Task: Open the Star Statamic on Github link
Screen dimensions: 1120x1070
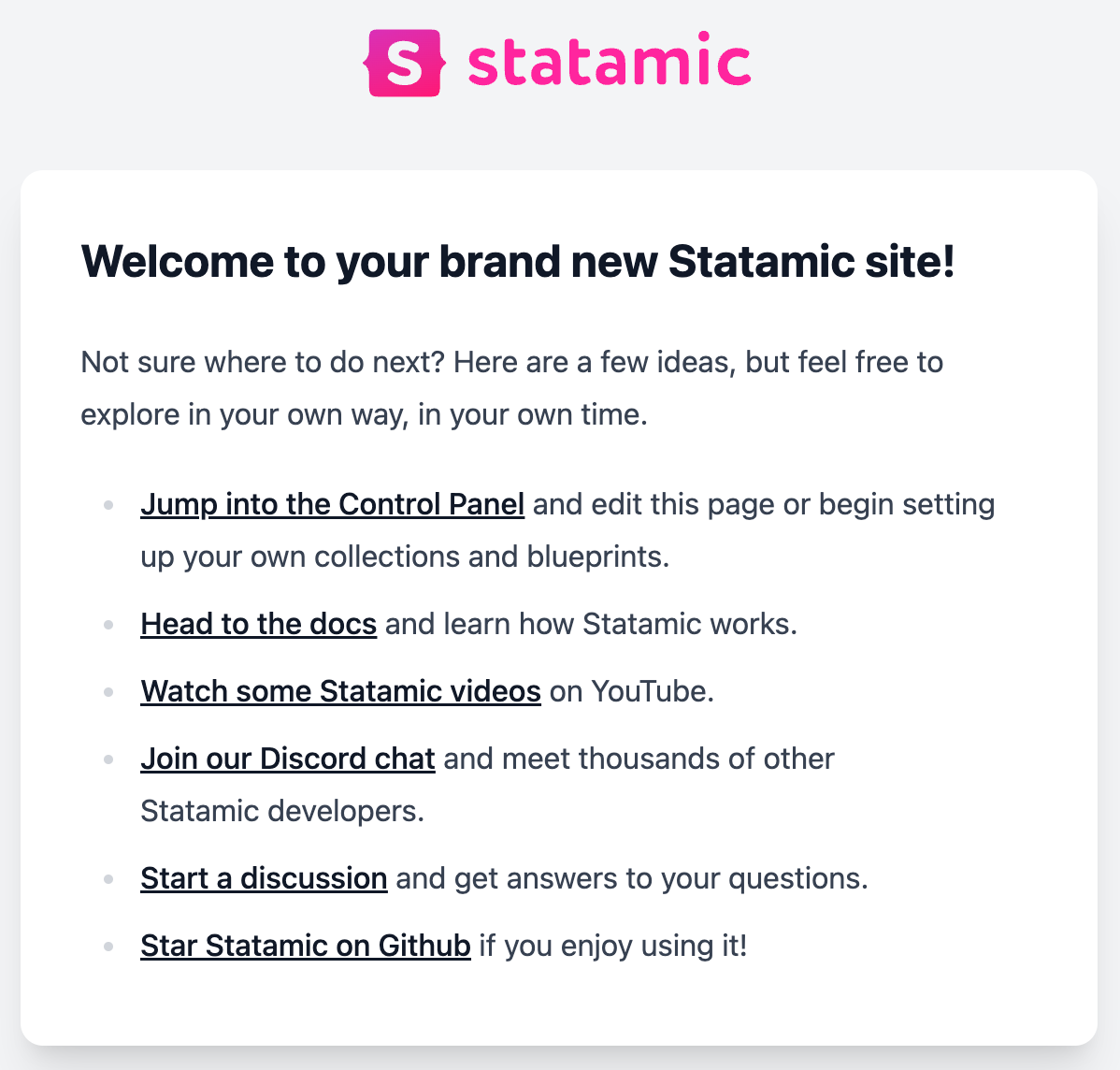Action: click(x=305, y=946)
